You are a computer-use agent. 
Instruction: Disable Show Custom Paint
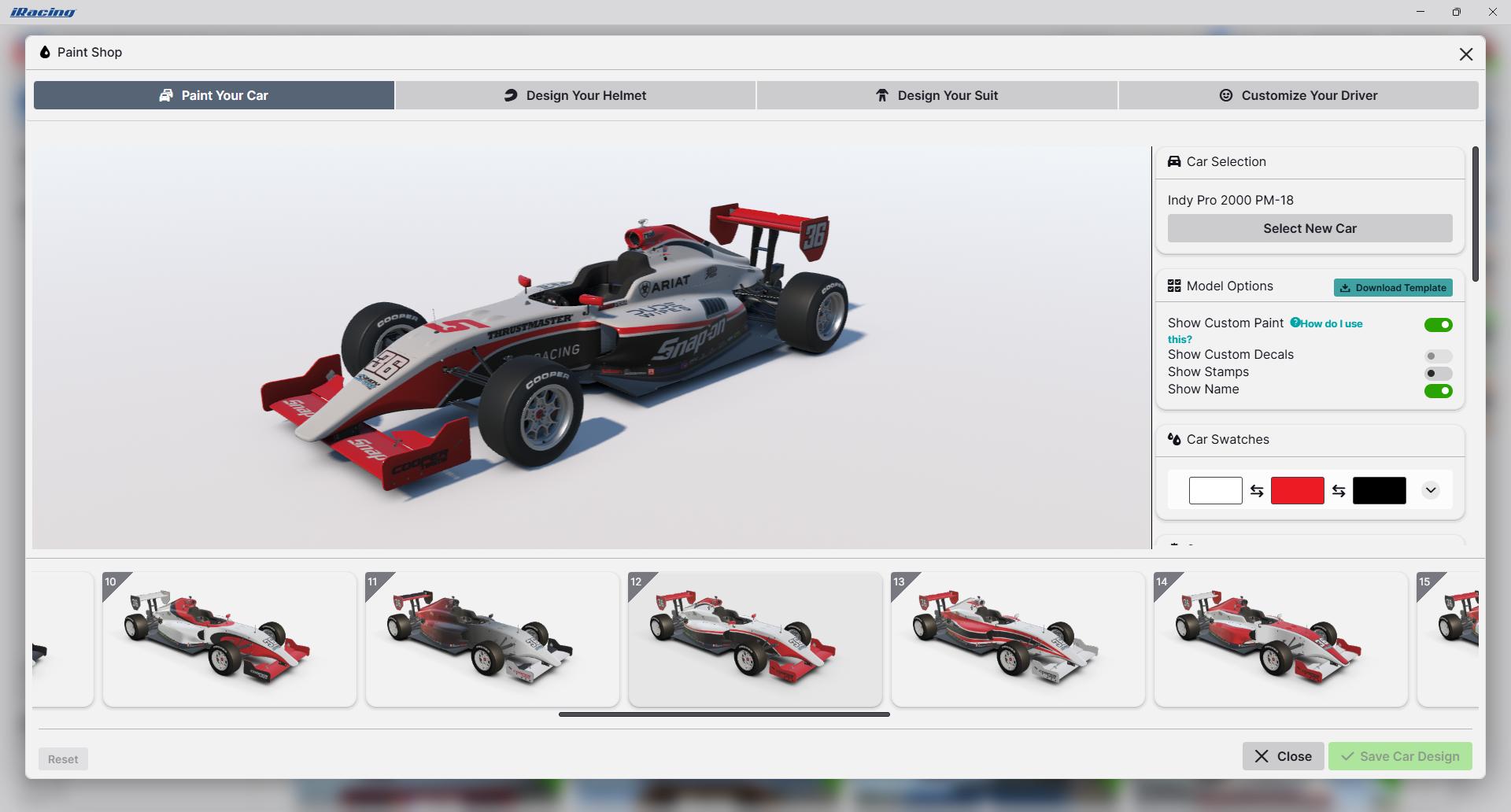(x=1439, y=324)
